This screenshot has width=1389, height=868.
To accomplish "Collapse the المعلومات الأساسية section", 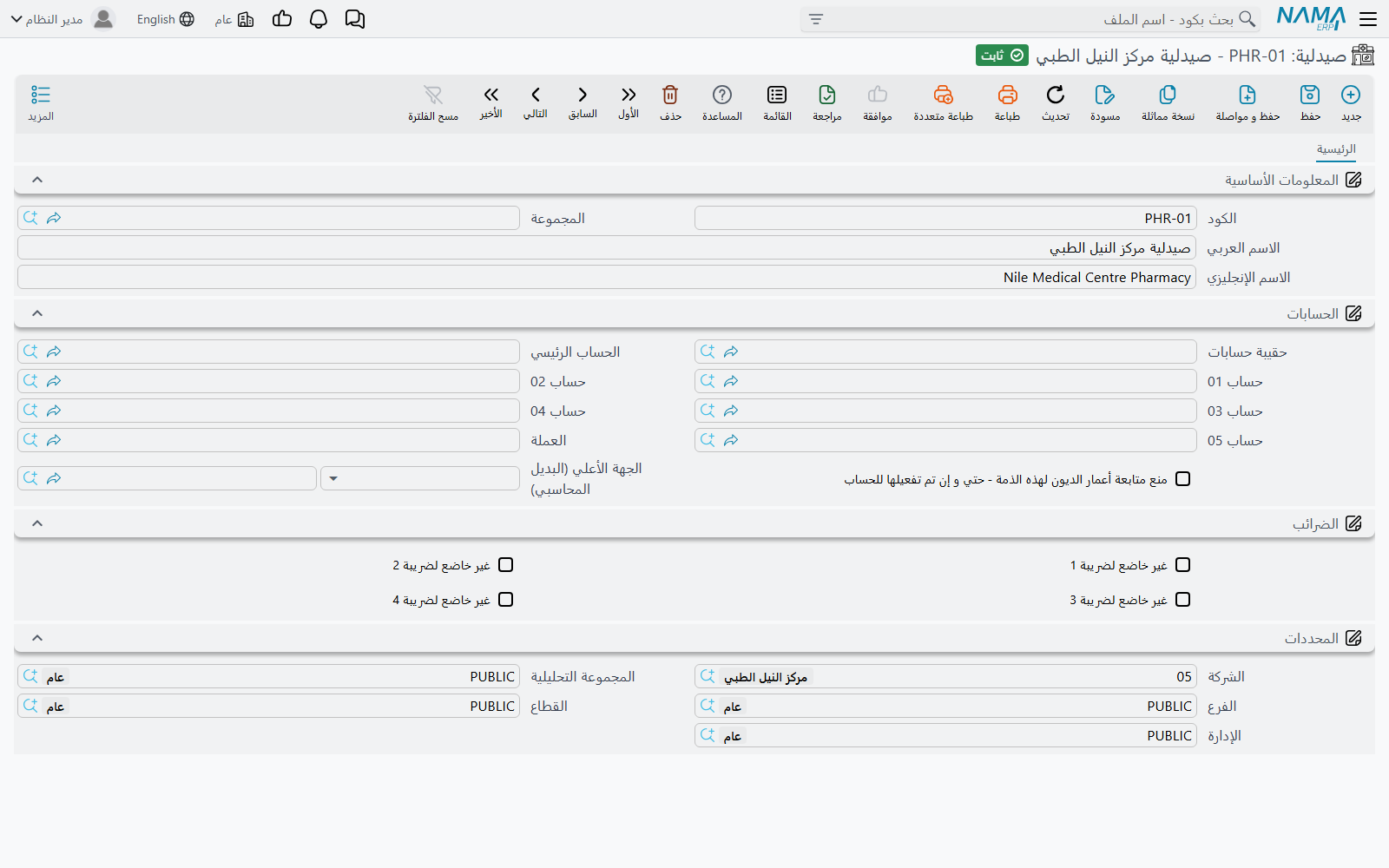I will pyautogui.click(x=37, y=180).
